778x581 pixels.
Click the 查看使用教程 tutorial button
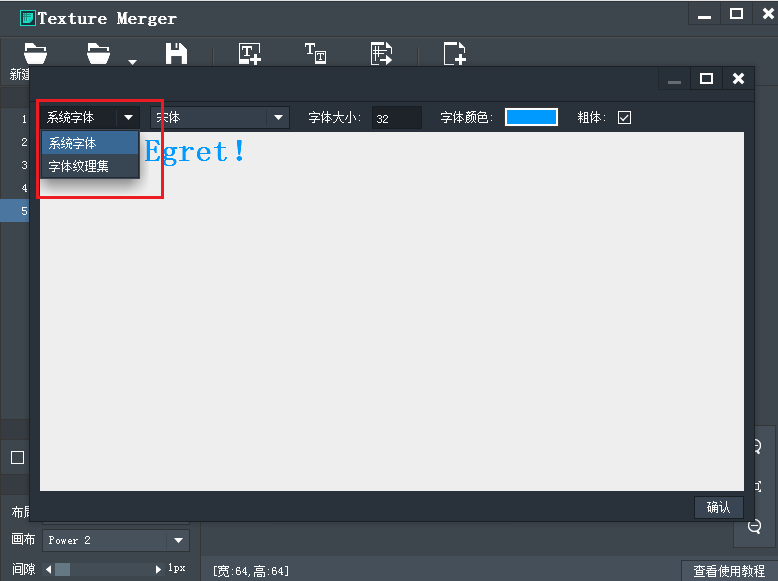(729, 571)
